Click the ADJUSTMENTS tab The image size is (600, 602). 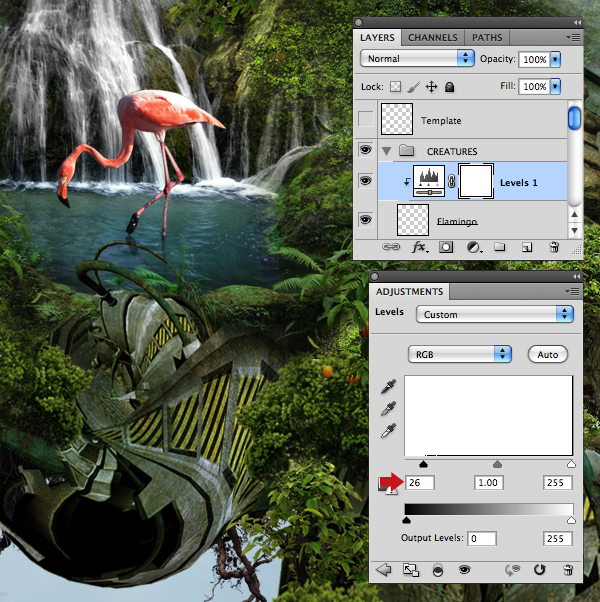(x=409, y=292)
